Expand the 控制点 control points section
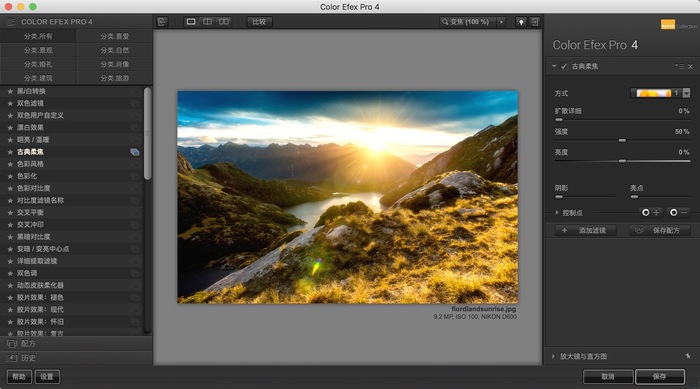This screenshot has height=389, width=700. (557, 213)
